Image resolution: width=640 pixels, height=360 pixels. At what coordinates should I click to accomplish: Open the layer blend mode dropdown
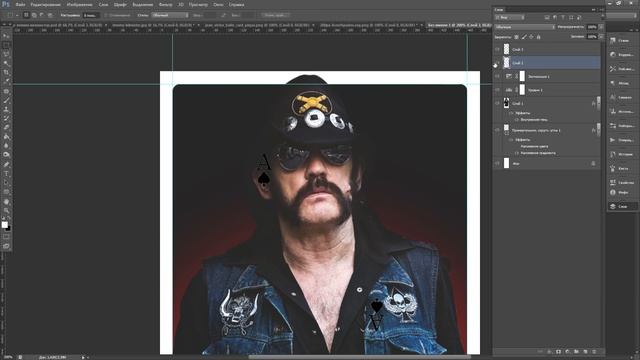click(524, 27)
